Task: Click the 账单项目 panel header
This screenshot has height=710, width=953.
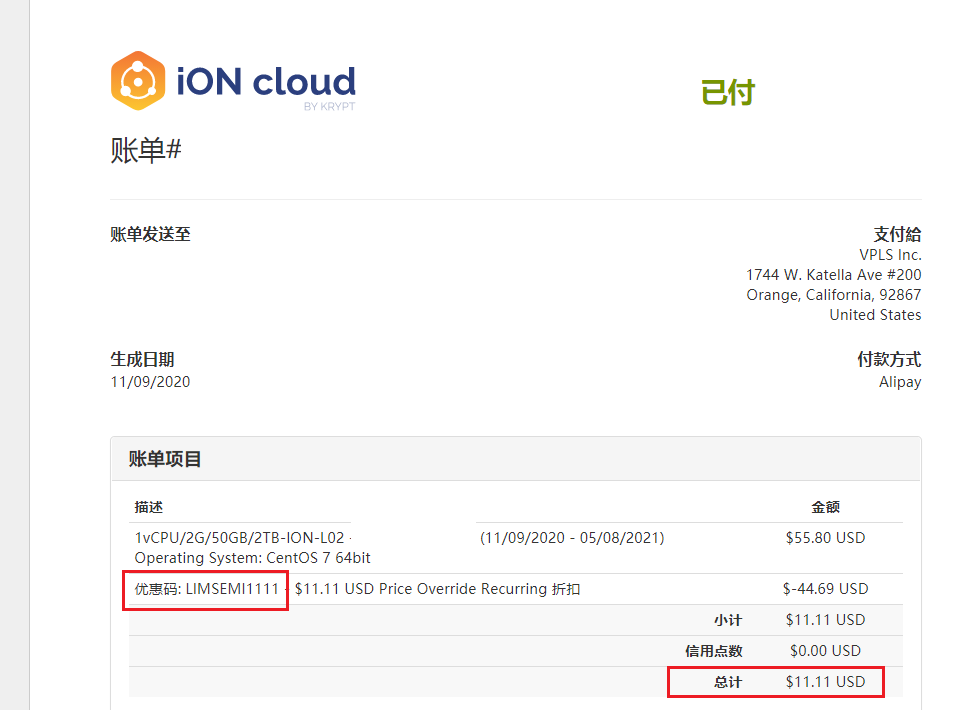Action: click(166, 460)
